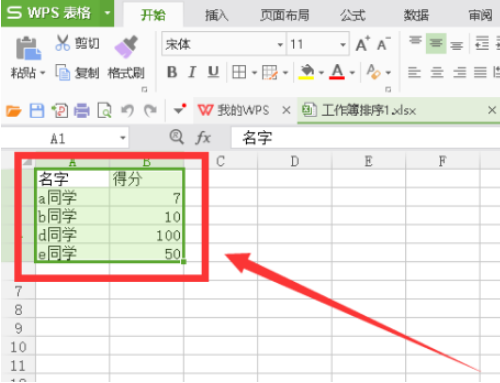Open Name Box A1 dropdown
The image size is (500, 383).
click(x=123, y=138)
